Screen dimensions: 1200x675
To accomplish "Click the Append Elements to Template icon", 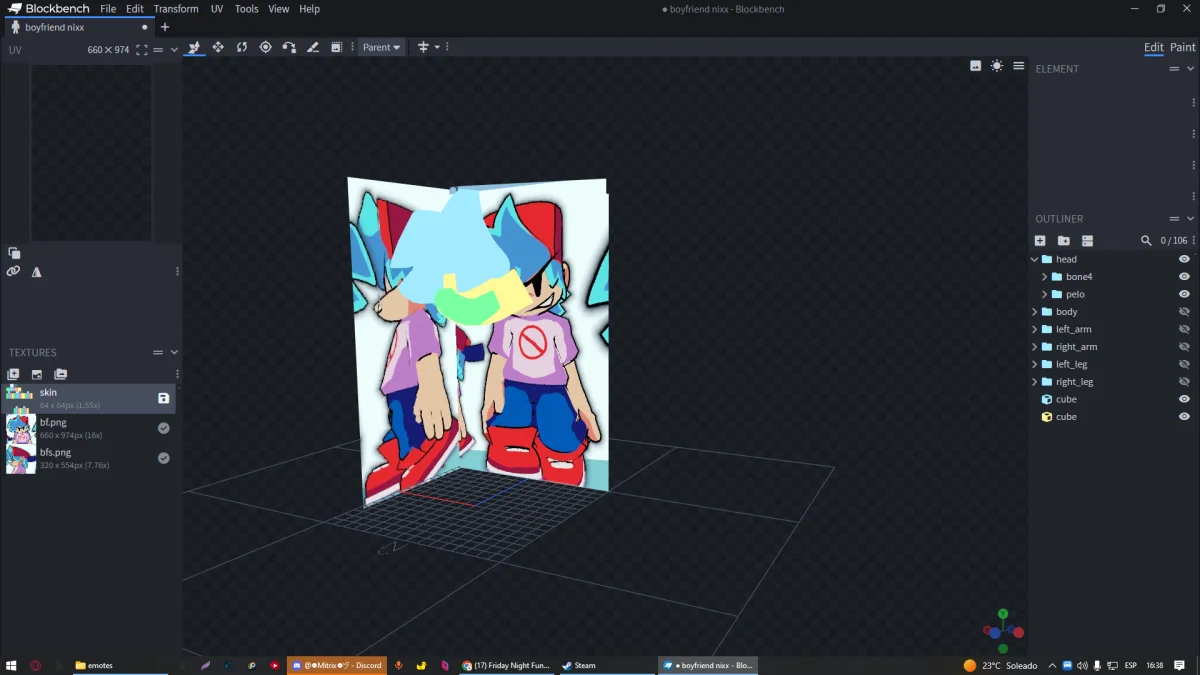I will (x=60, y=374).
